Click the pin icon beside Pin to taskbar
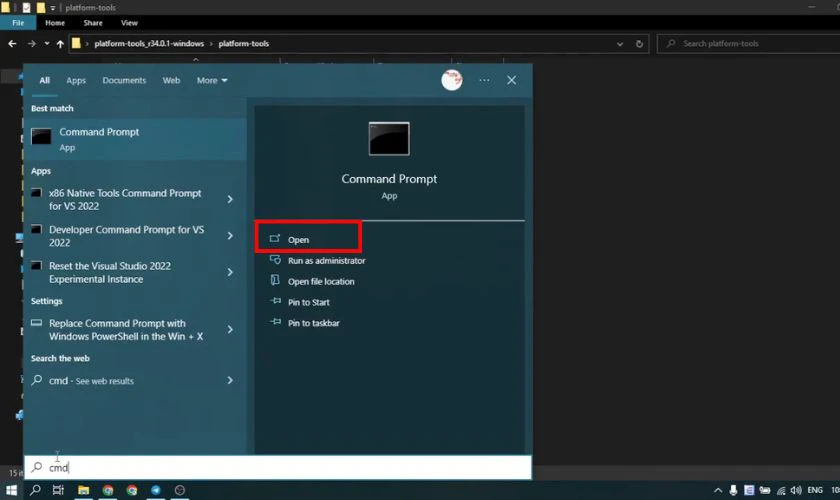Image resolution: width=840 pixels, height=500 pixels. pyautogui.click(x=275, y=322)
